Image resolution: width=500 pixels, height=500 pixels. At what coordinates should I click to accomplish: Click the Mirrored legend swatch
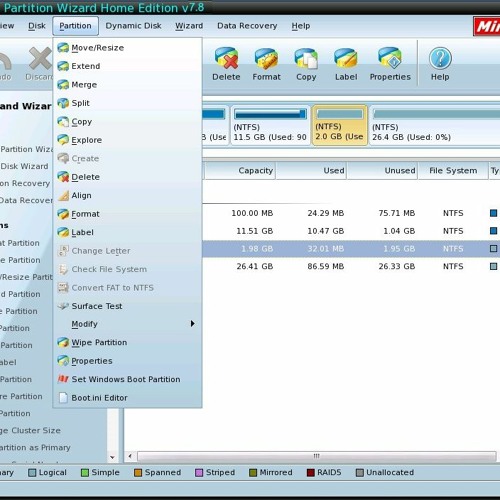[x=253, y=473]
